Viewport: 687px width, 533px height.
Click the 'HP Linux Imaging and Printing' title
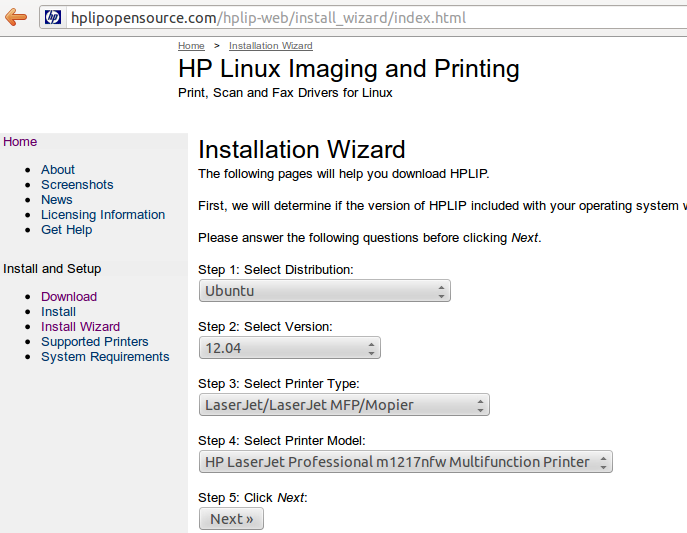349,69
